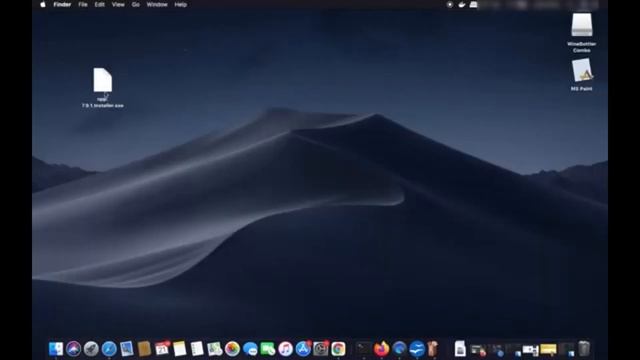The height and width of the screenshot is (360, 640).
Task: Open Finder from the Dock
Action: (56, 349)
